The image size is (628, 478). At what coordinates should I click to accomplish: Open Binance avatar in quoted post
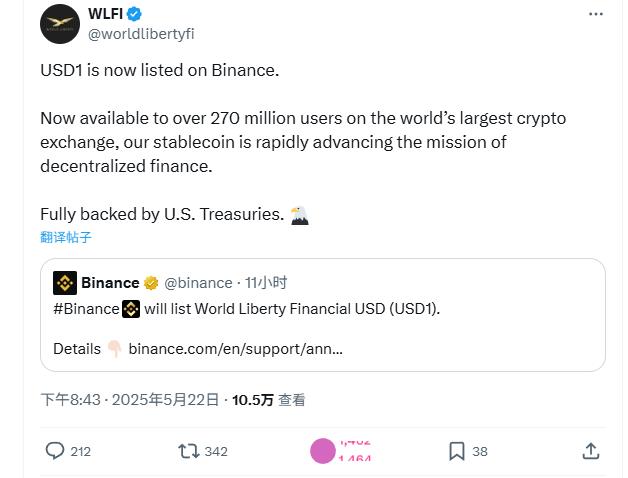[x=65, y=283]
